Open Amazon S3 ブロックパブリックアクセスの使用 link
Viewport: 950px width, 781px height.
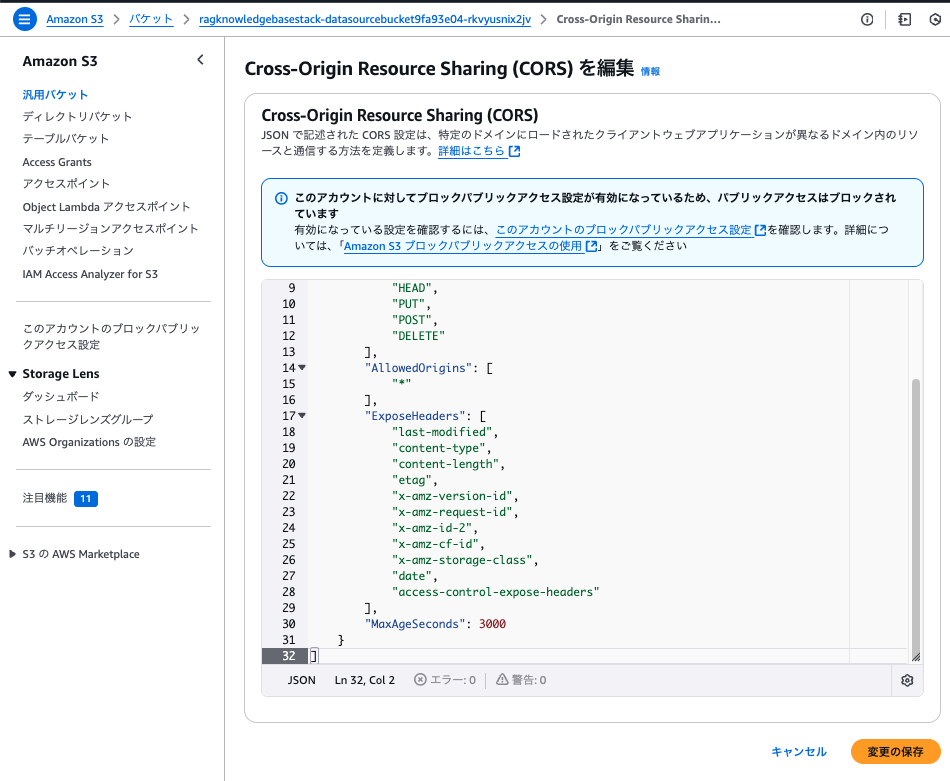[463, 246]
